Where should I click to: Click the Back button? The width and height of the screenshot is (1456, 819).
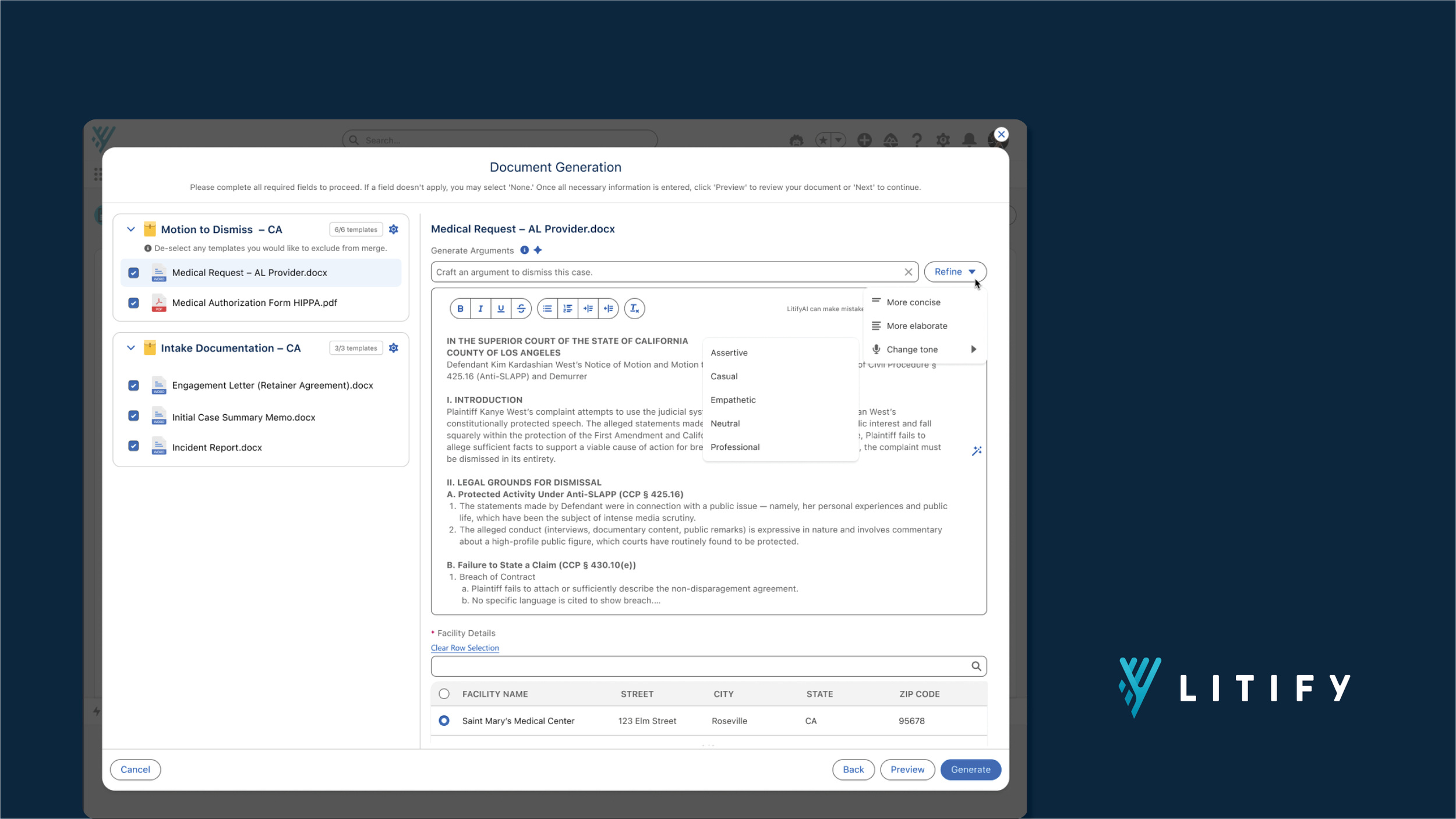coord(853,769)
